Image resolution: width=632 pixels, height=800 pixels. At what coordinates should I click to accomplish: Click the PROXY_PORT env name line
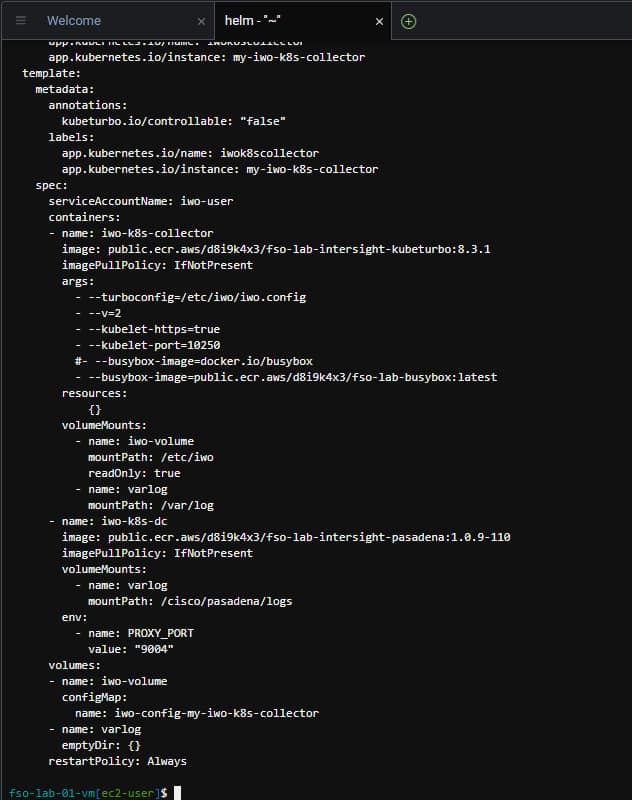click(141, 633)
